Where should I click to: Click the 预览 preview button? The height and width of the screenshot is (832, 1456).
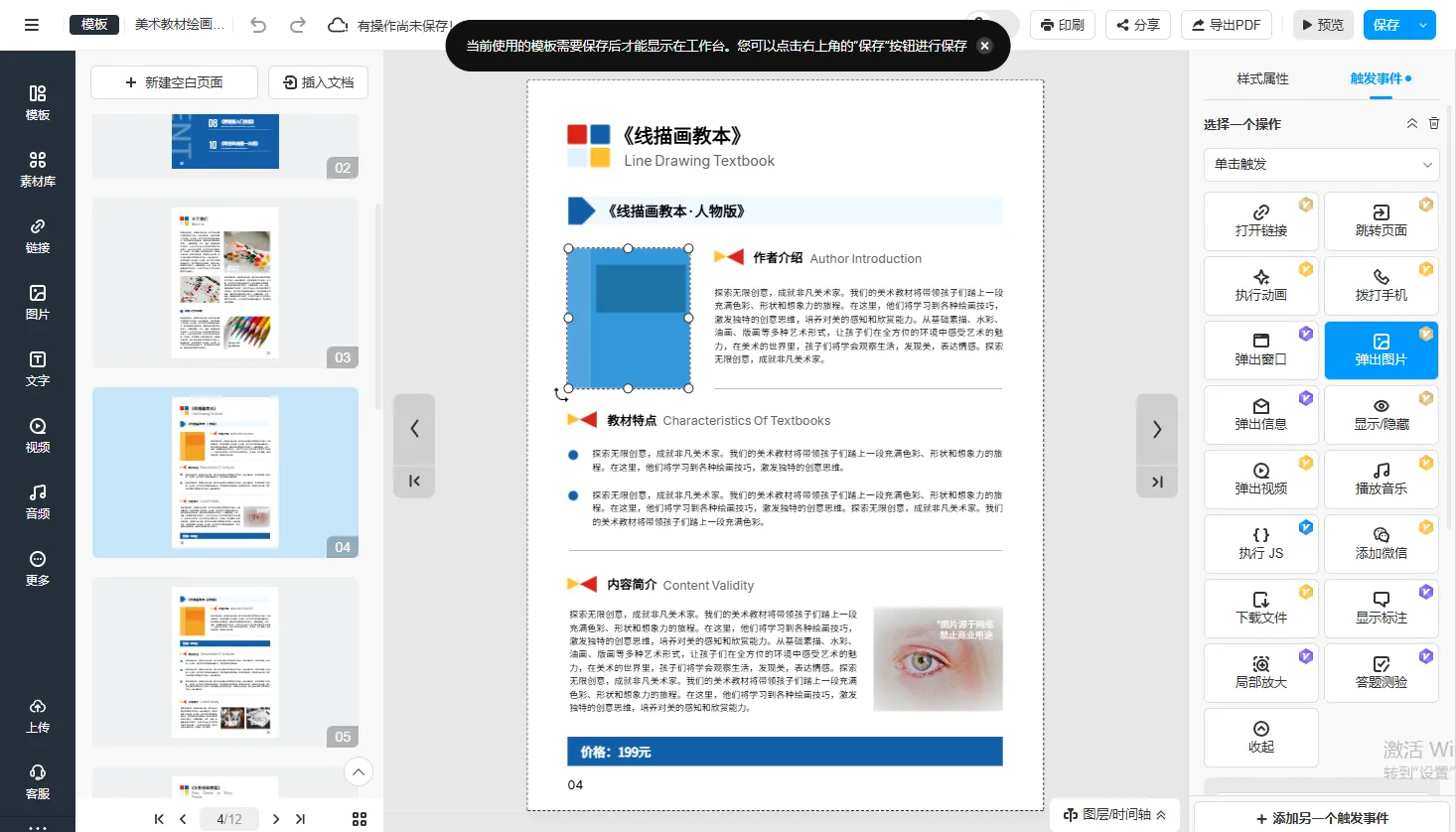tap(1324, 25)
